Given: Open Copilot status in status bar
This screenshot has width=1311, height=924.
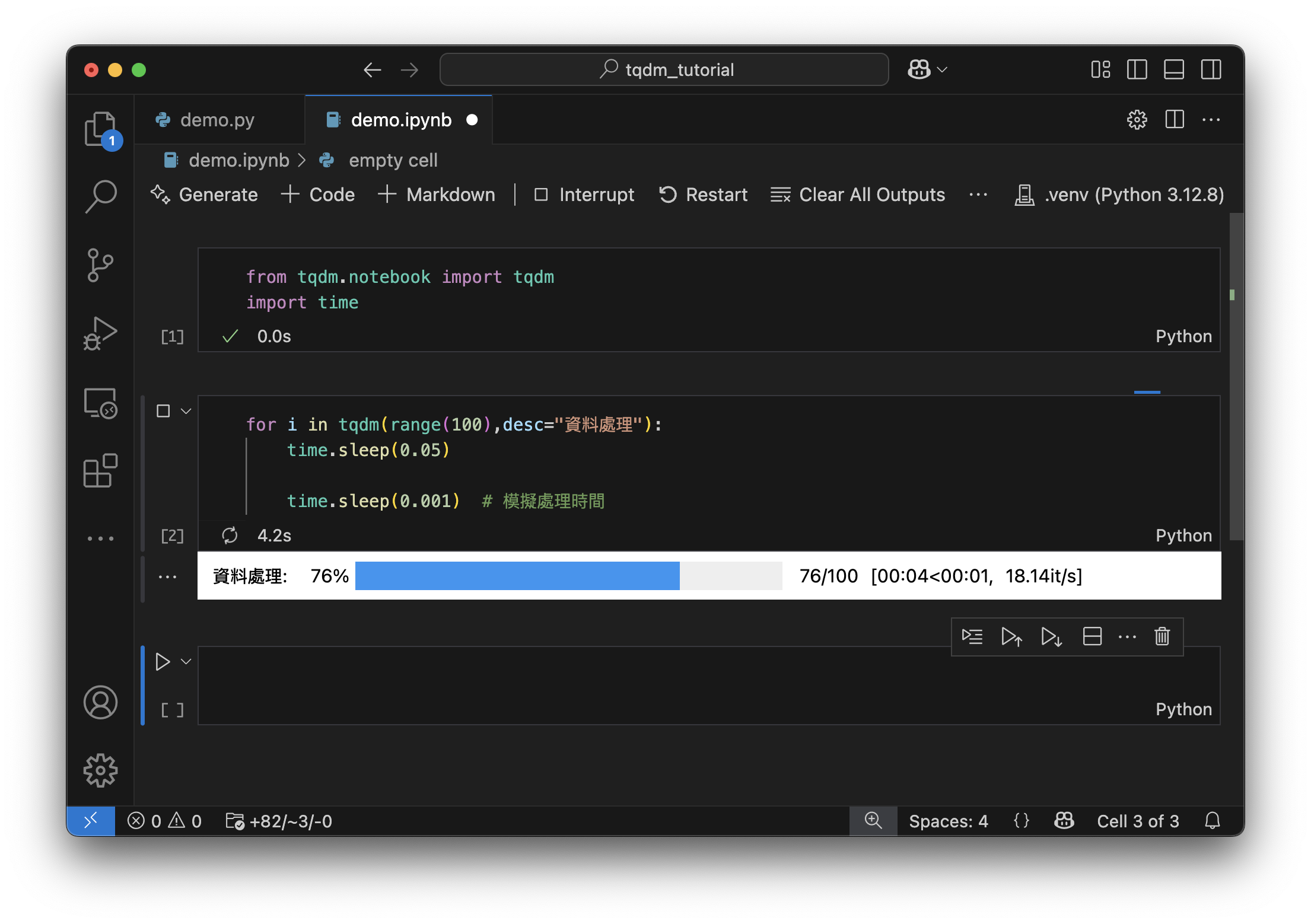Looking at the screenshot, I should pos(1064,821).
